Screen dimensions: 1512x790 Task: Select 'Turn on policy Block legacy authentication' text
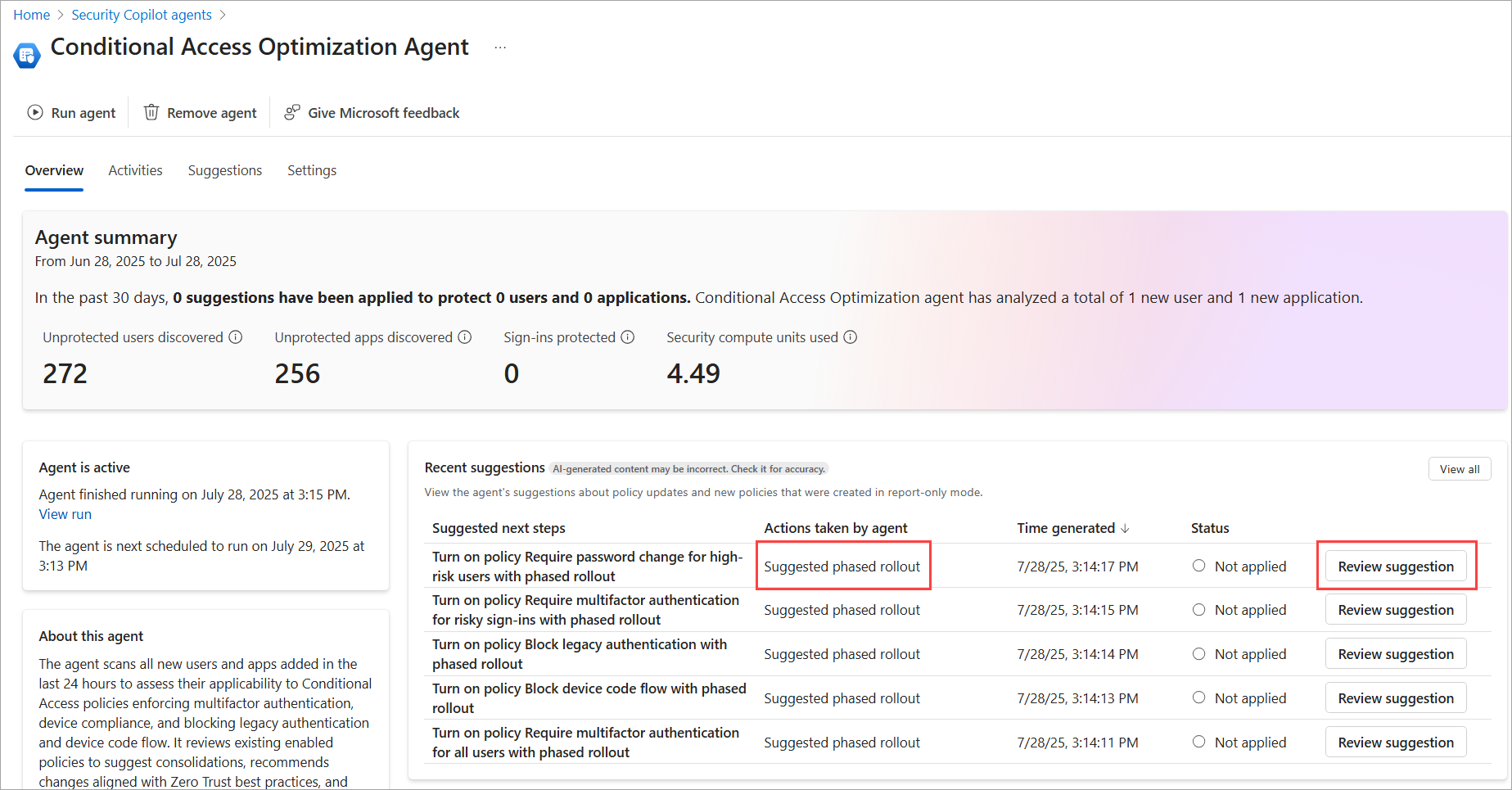coord(580,654)
